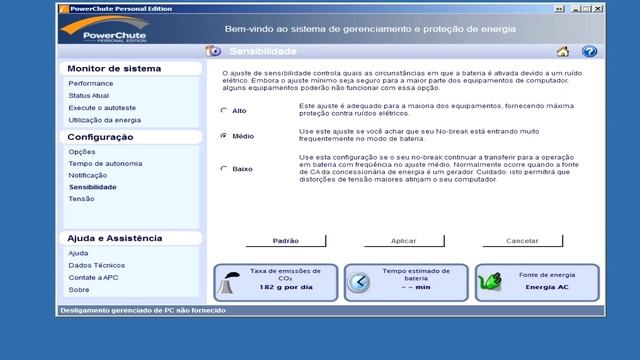Open Opções under Configuração
This screenshot has width=640, height=360.
[82, 152]
